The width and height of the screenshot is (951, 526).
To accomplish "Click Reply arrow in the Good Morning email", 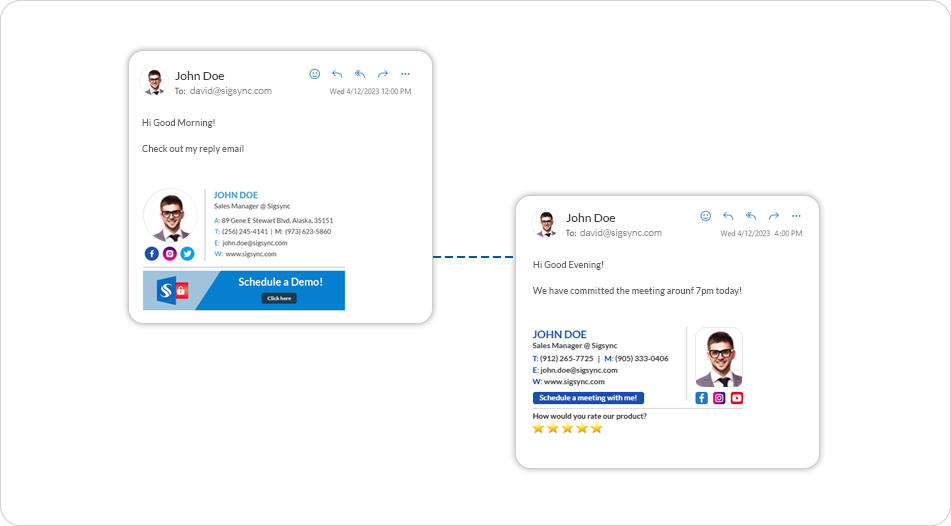I will point(337,74).
